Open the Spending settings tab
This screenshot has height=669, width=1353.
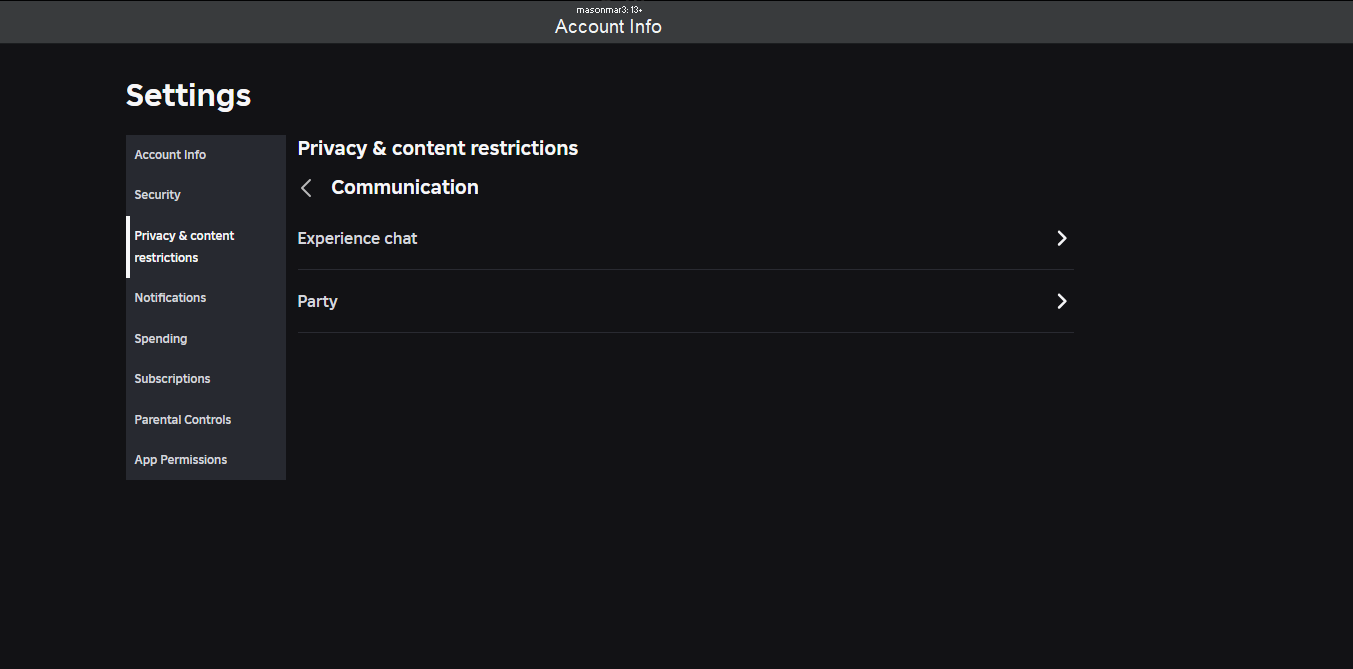(161, 339)
